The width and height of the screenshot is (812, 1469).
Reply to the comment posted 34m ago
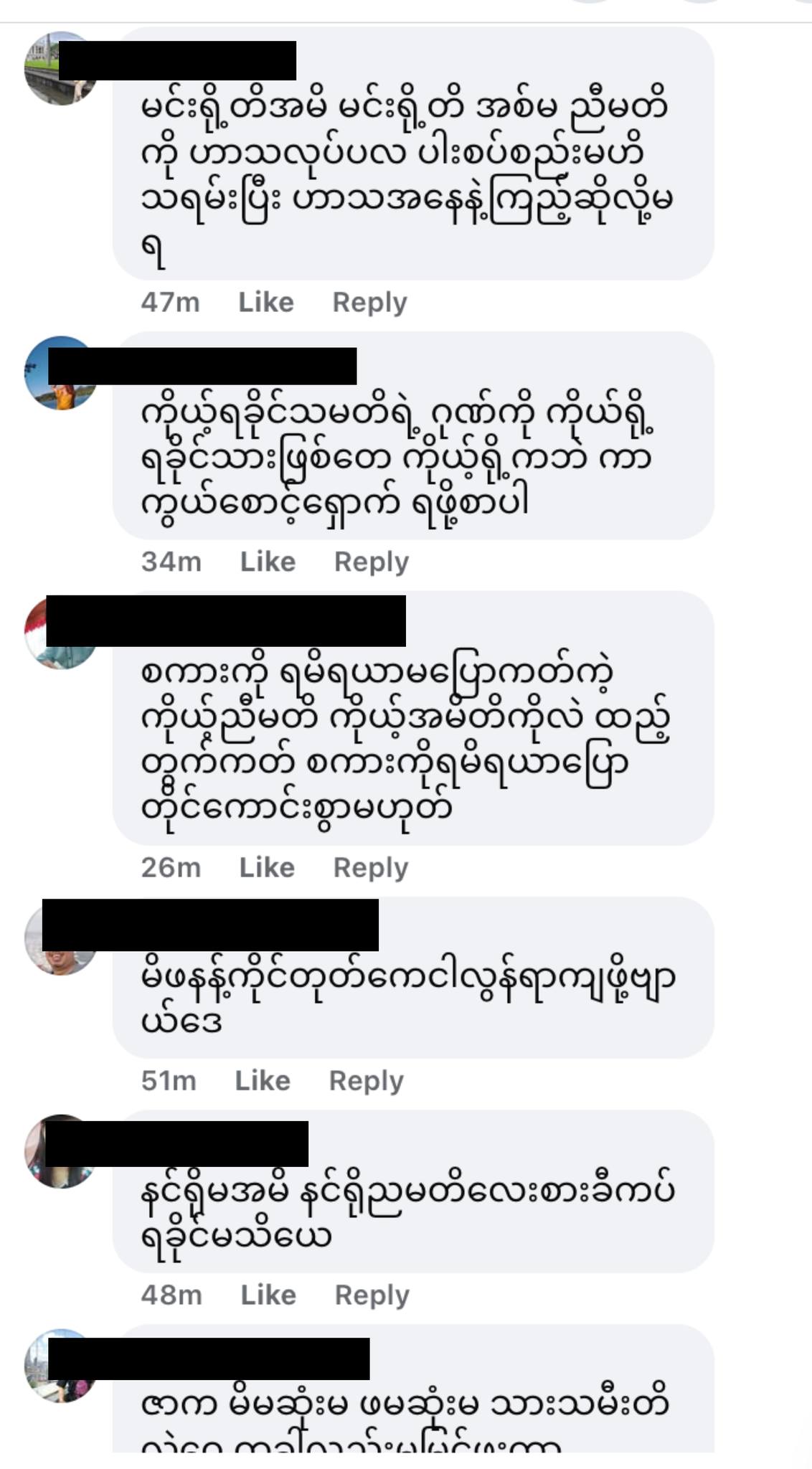372,562
